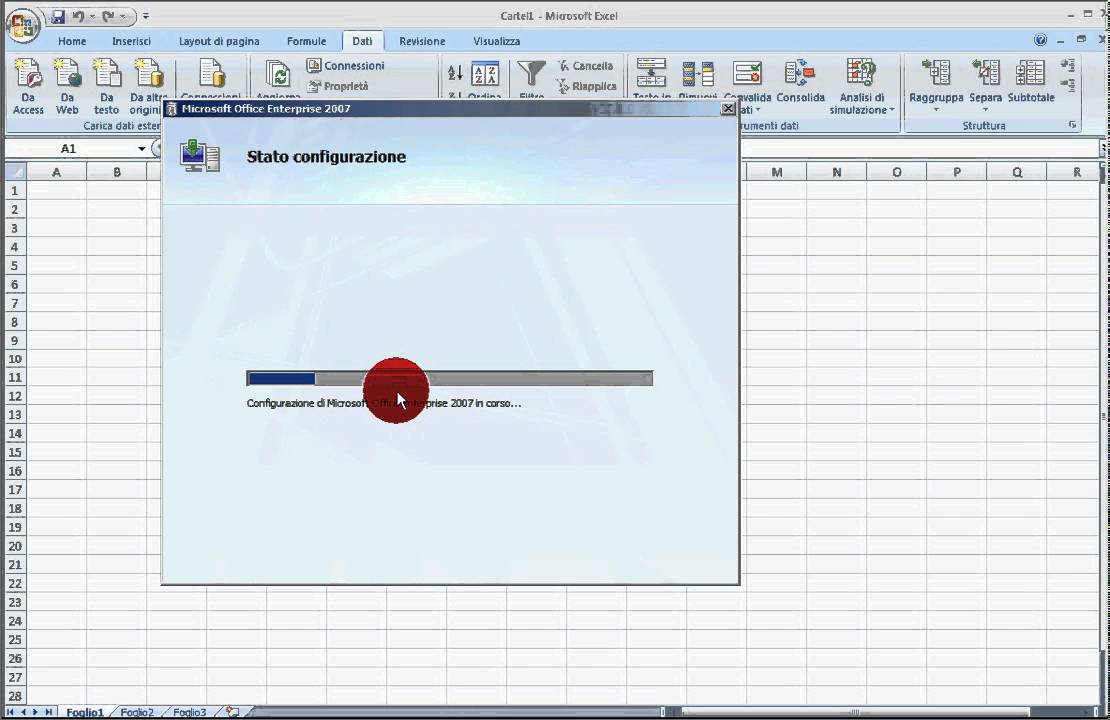Open the round Office Button menu

(x=23, y=25)
